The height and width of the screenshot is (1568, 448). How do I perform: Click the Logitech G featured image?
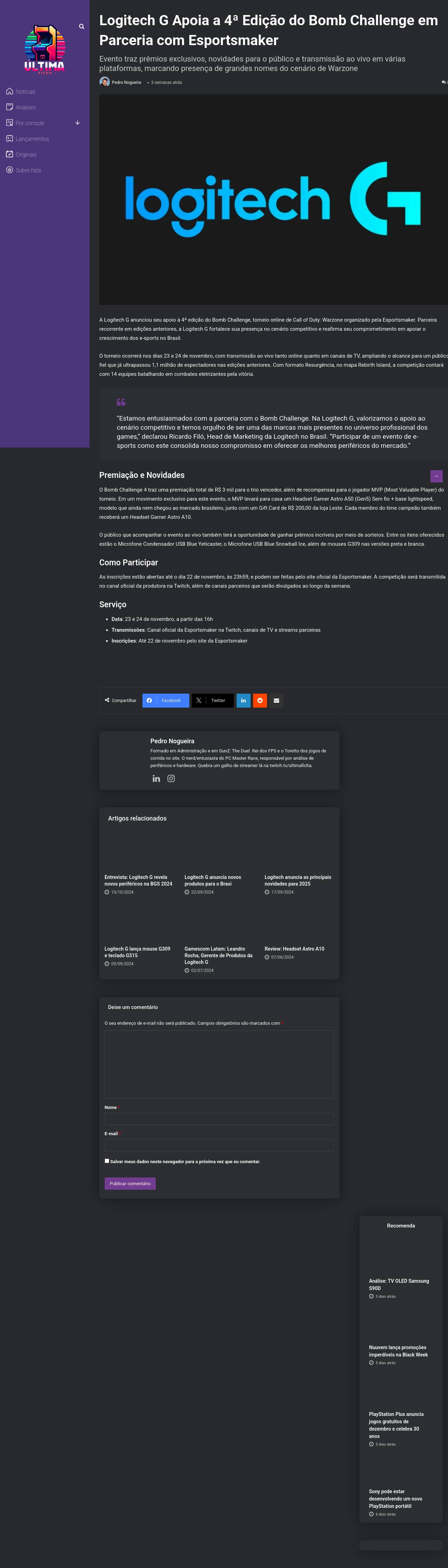[273, 200]
